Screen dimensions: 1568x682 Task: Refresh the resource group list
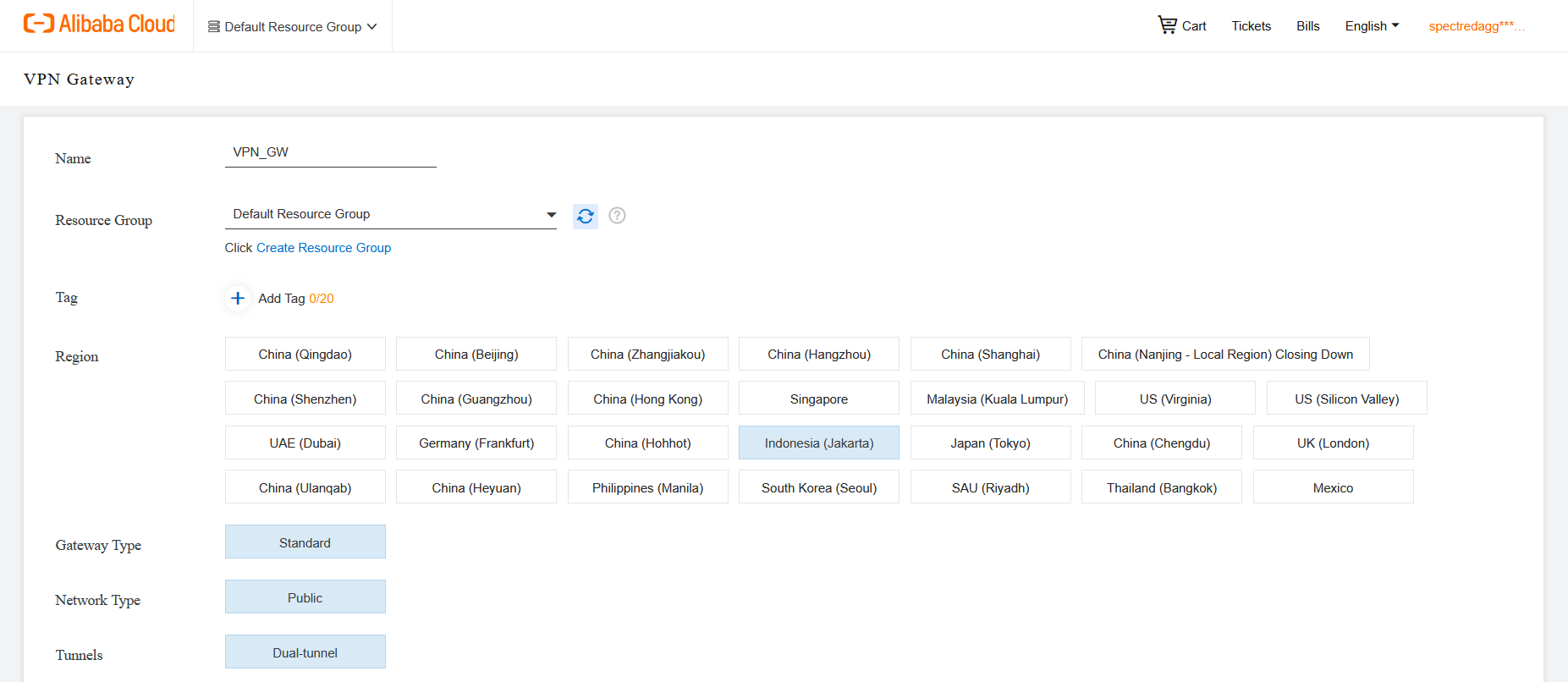pyautogui.click(x=585, y=217)
